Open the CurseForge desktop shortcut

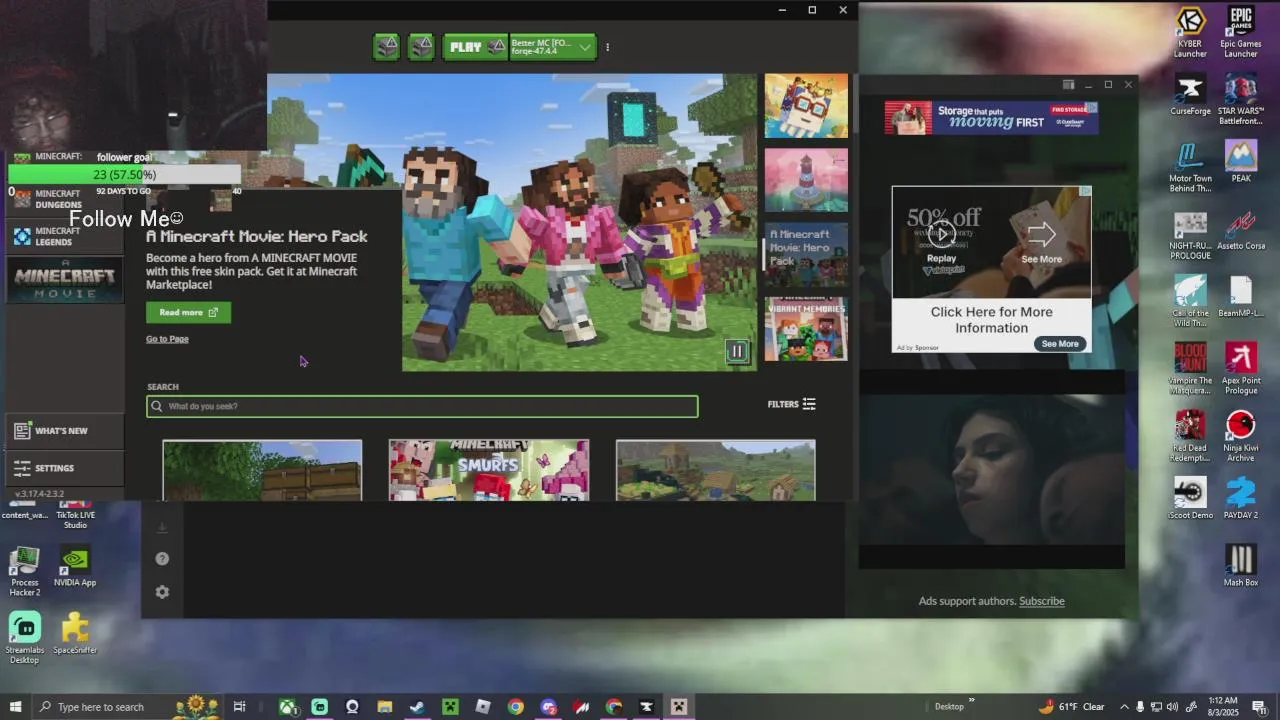coord(1190,95)
